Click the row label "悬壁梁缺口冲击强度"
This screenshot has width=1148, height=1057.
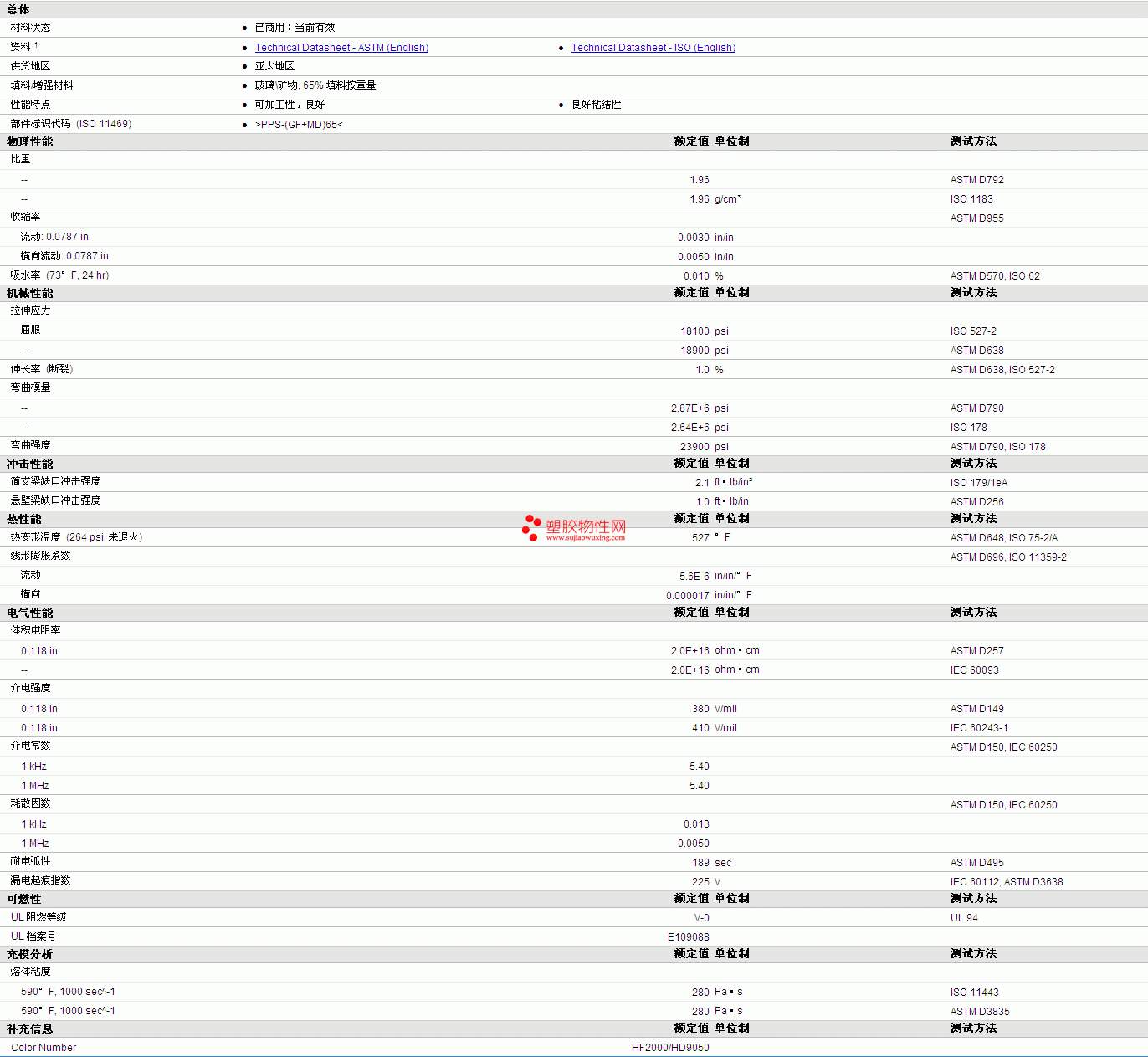55,500
